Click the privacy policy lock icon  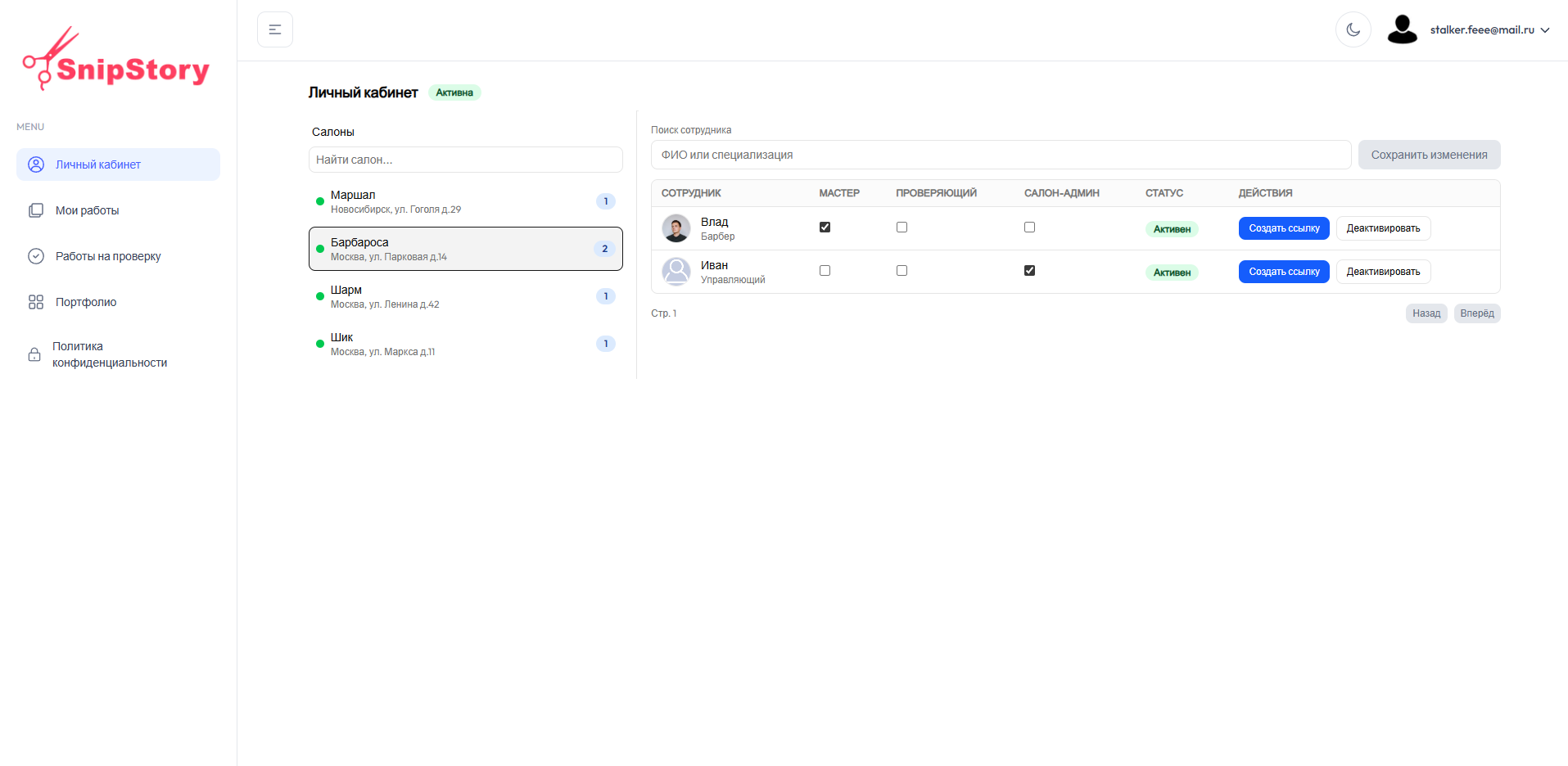[x=34, y=354]
